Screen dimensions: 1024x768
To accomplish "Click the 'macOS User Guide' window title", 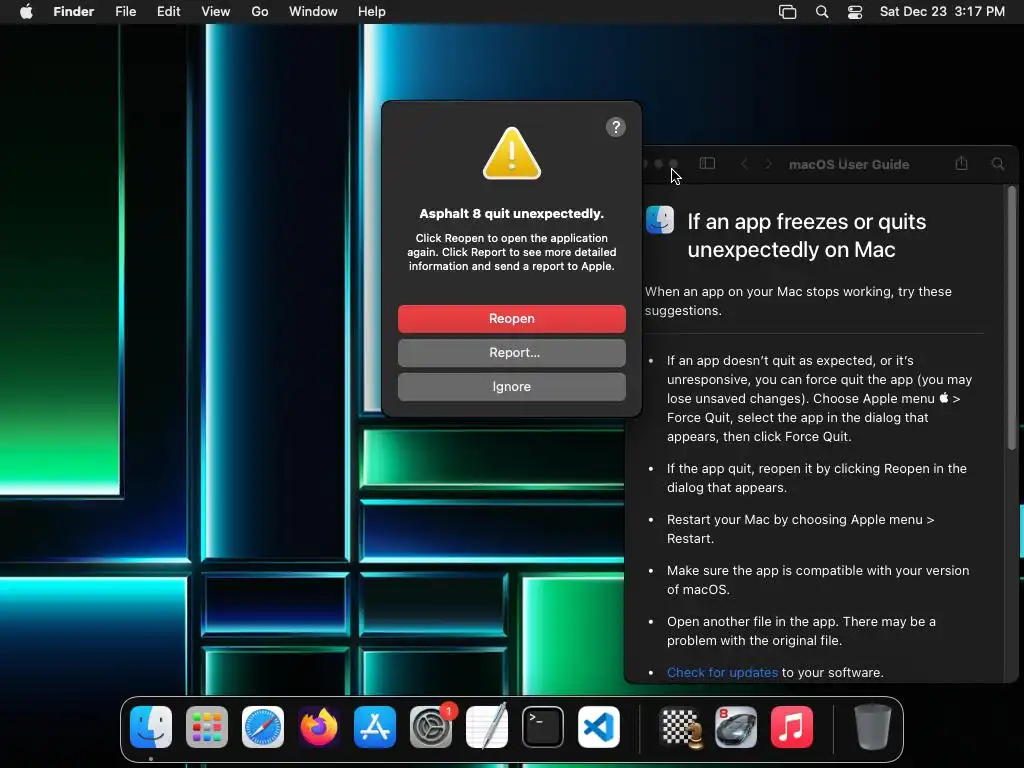I will [849, 165].
